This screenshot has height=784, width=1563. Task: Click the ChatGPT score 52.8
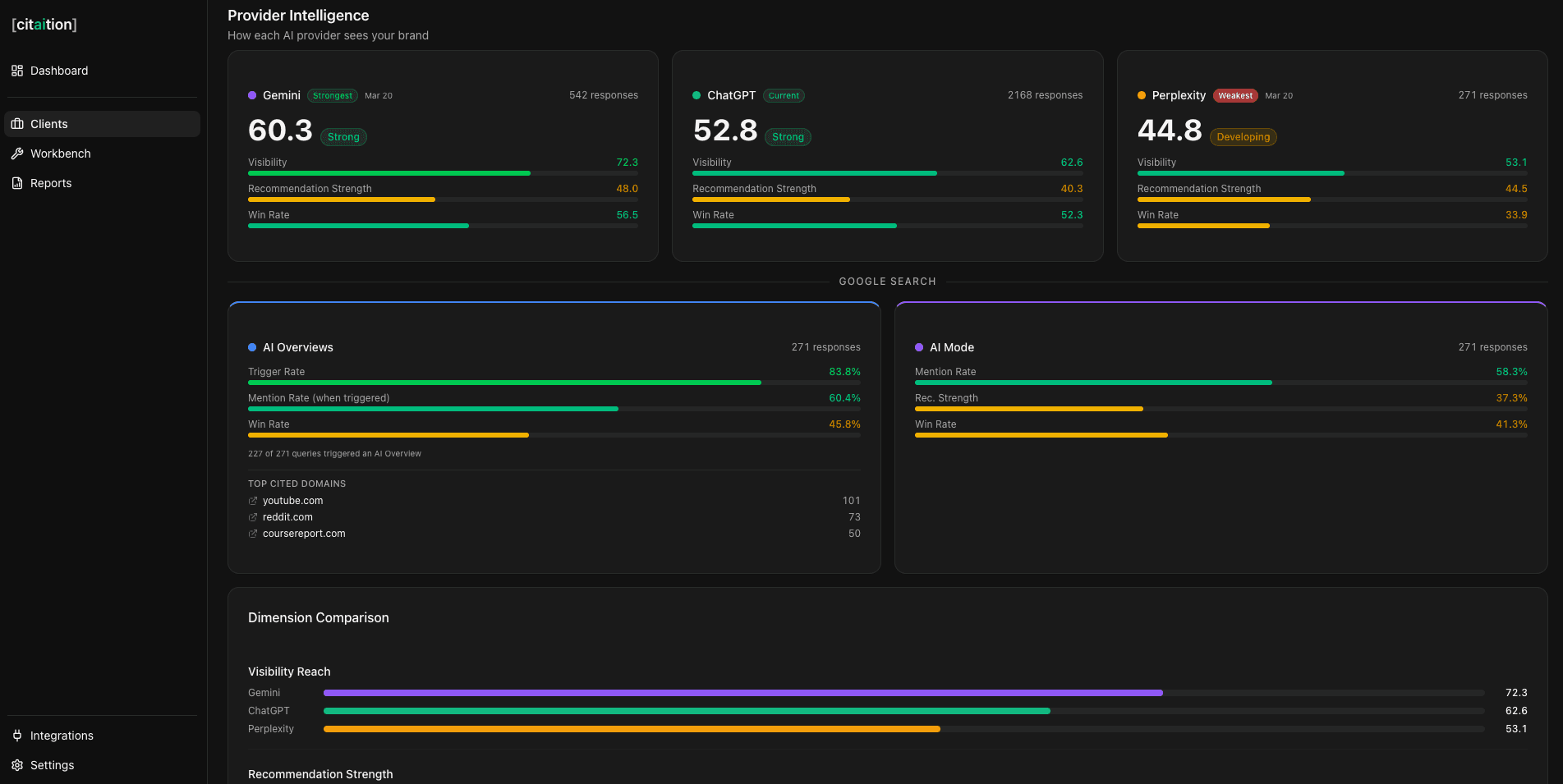(725, 131)
